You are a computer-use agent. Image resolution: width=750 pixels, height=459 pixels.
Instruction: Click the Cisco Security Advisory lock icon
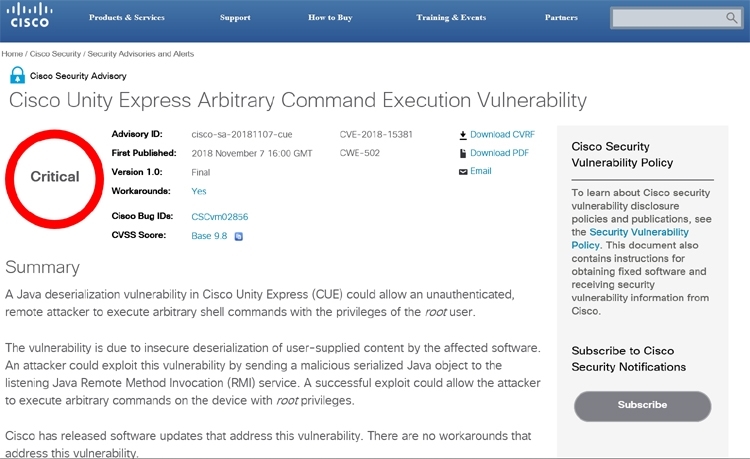[17, 75]
